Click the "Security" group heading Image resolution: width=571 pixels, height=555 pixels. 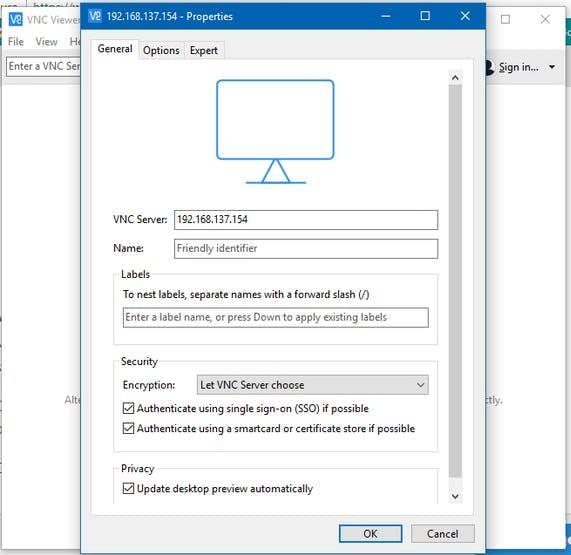(x=139, y=361)
